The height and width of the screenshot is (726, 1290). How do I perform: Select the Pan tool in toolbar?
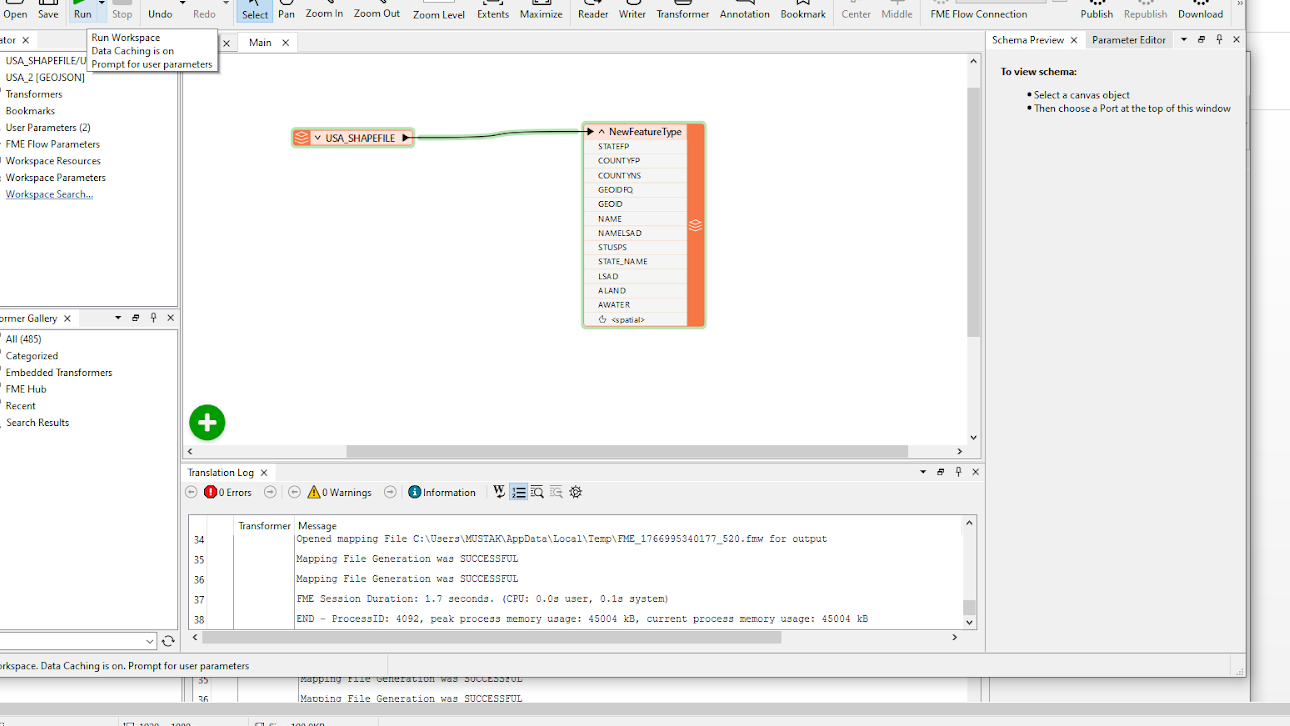[x=286, y=10]
